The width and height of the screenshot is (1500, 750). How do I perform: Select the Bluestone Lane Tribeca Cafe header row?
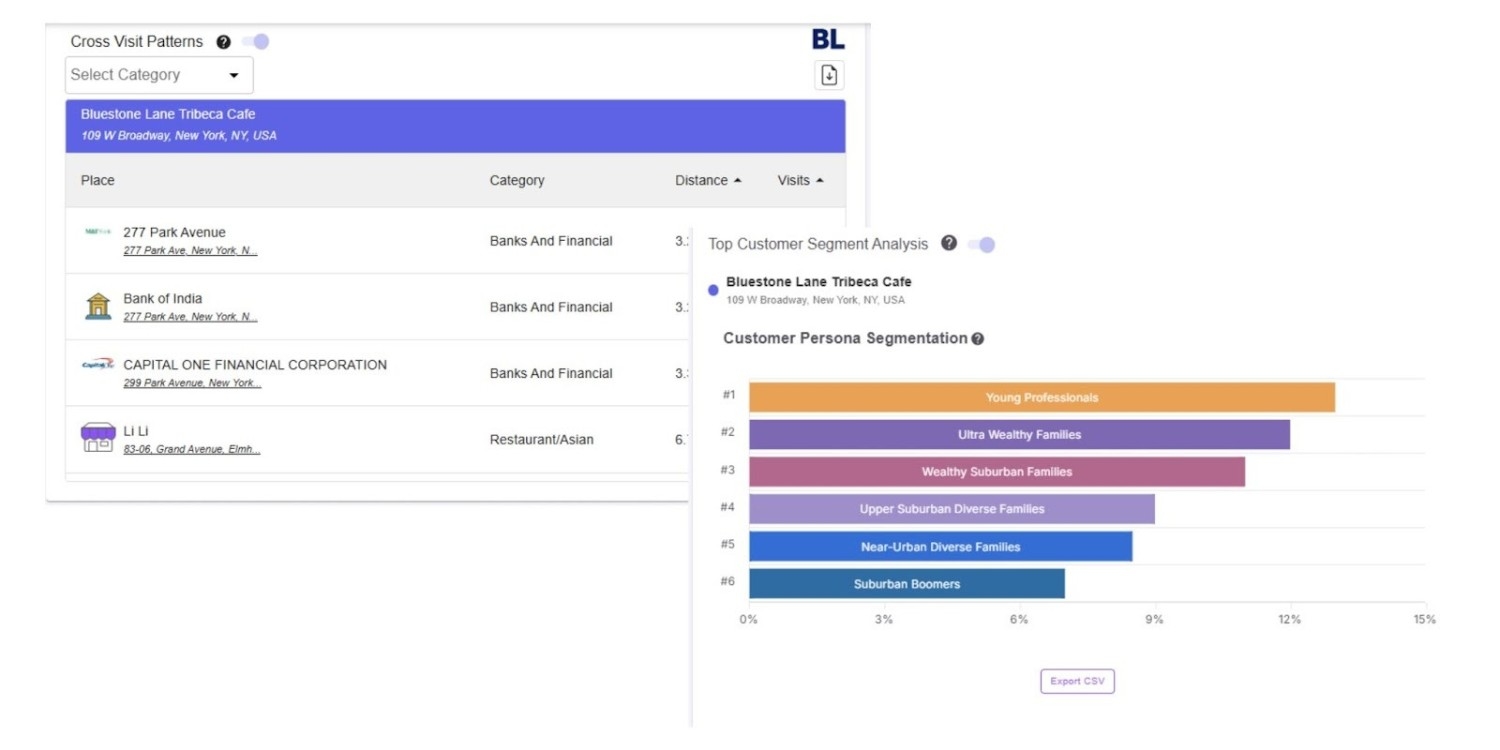click(455, 126)
